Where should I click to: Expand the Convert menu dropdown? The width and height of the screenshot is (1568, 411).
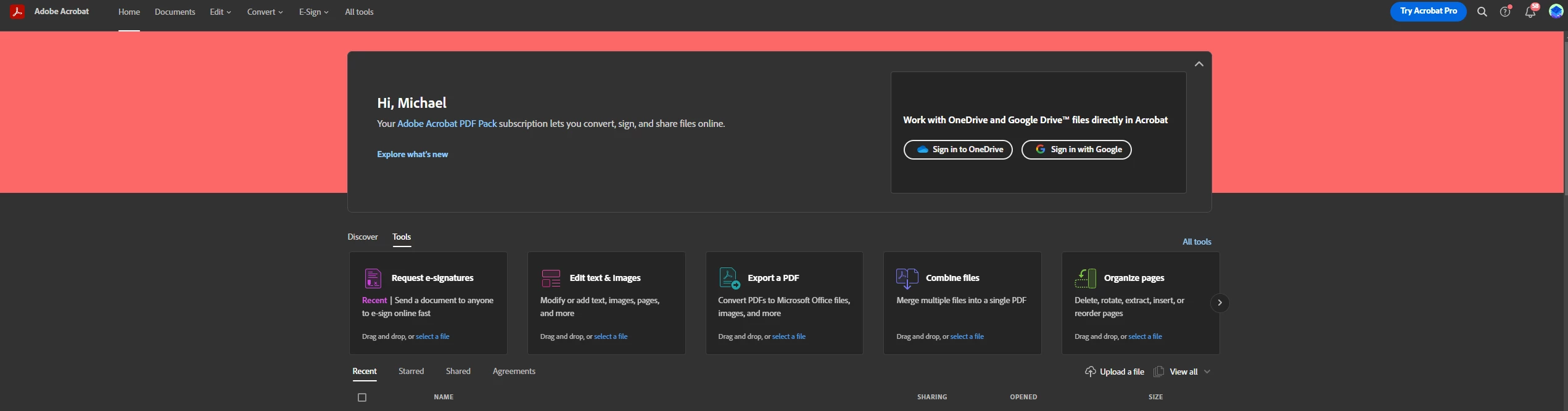click(x=265, y=12)
